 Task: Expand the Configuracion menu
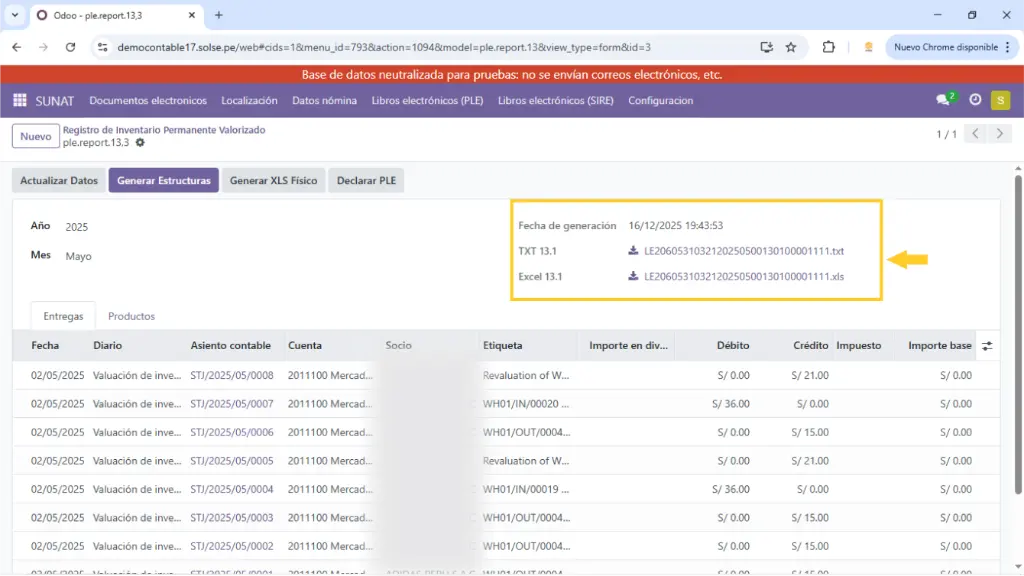660,100
